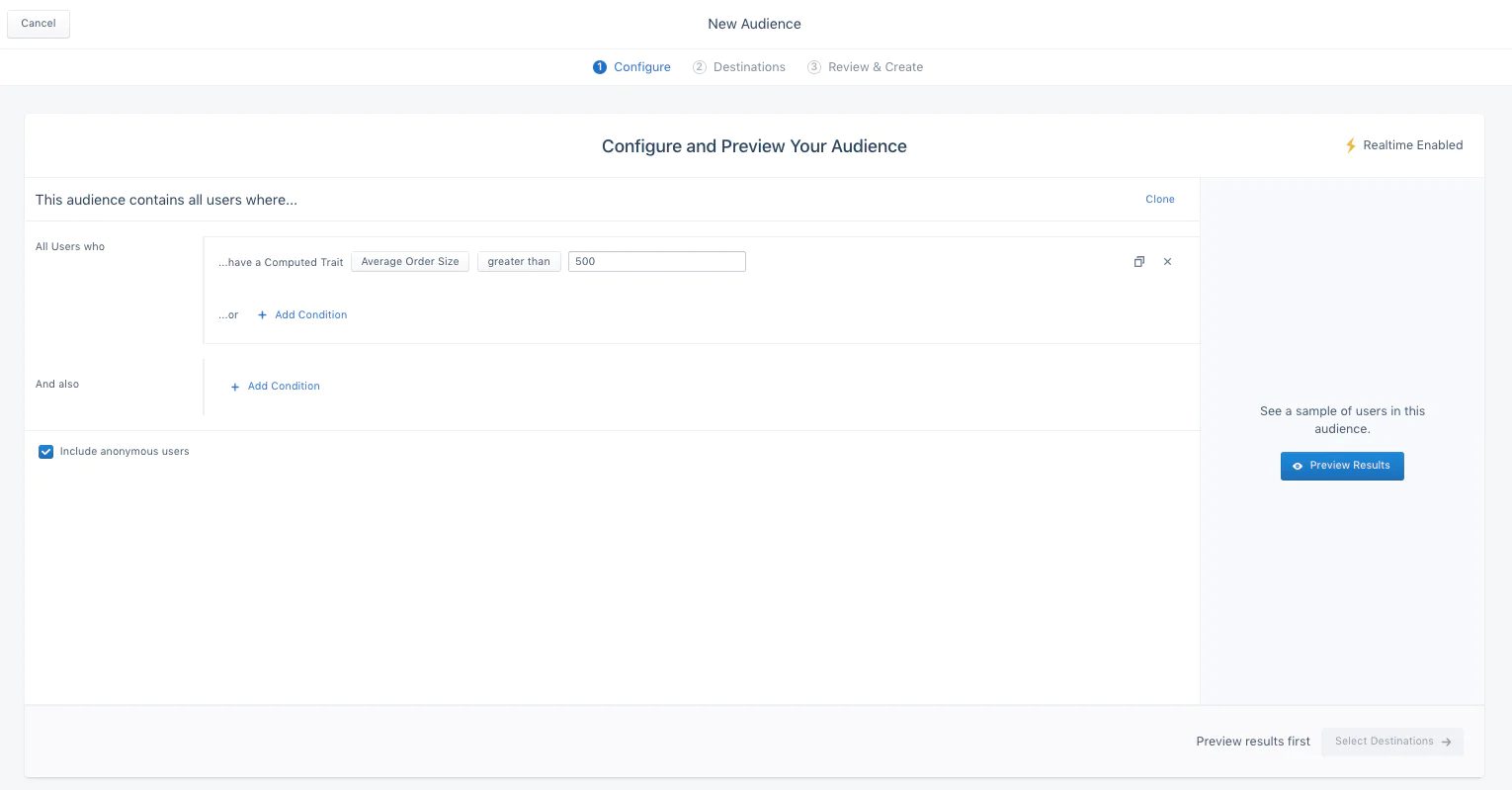1512x790 pixels.
Task: Click the eye icon in Preview Results
Action: tap(1298, 466)
